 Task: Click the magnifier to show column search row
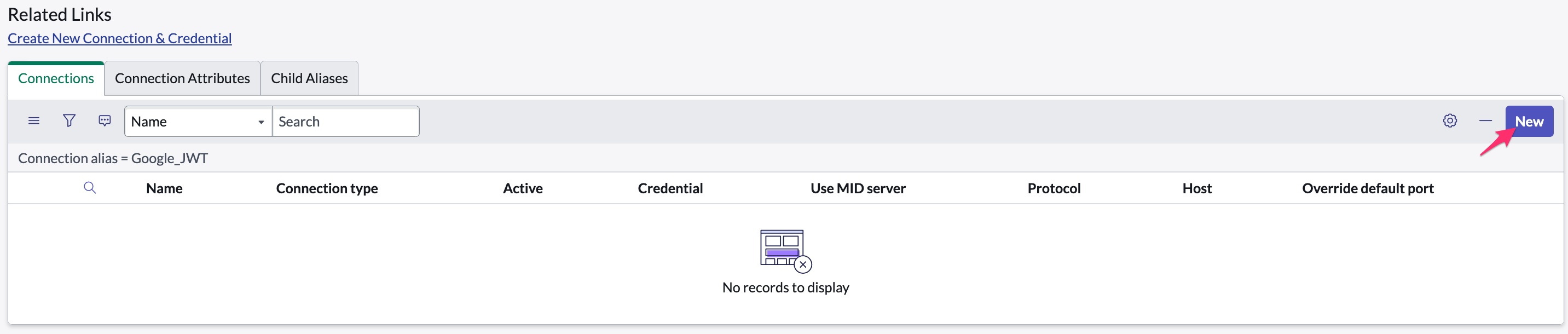coord(90,188)
